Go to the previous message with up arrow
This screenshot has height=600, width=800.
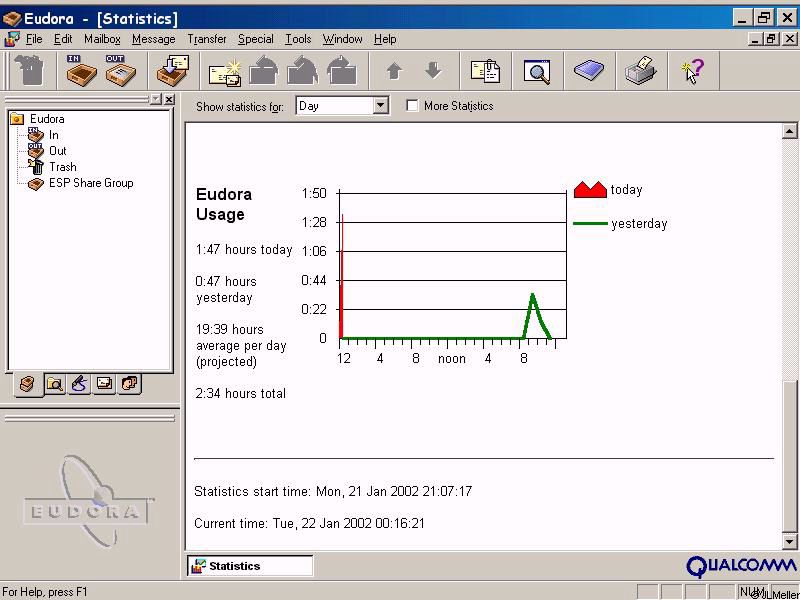[x=394, y=71]
